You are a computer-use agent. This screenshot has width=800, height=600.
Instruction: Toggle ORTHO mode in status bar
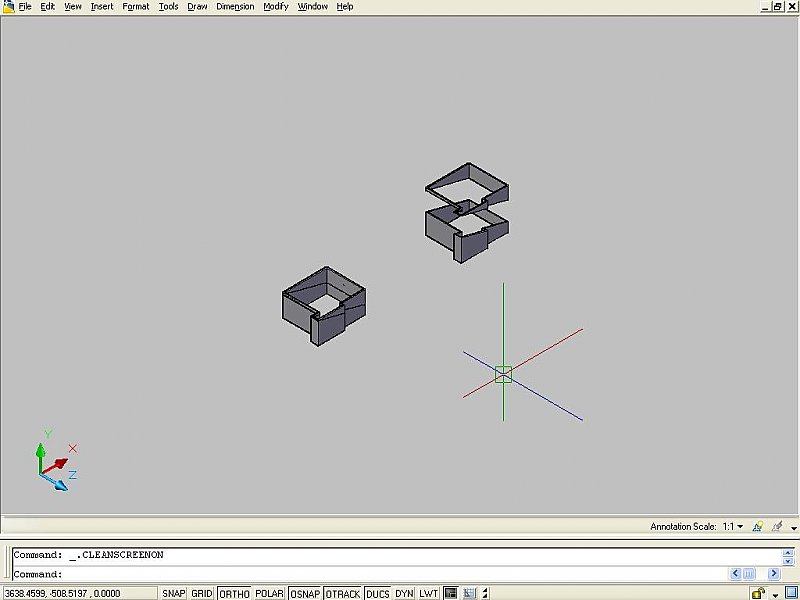point(234,593)
